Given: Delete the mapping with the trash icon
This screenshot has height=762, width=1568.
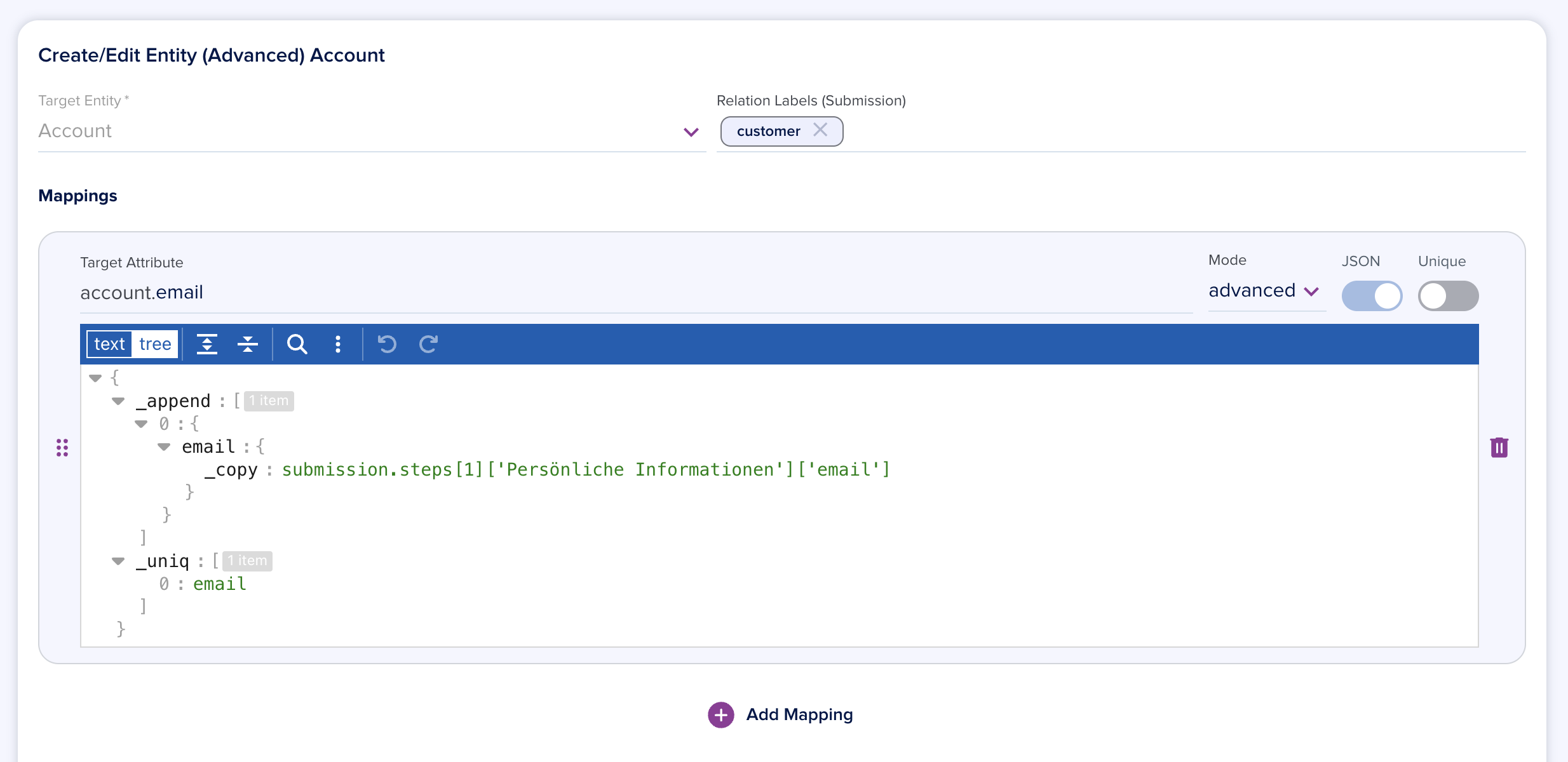Looking at the screenshot, I should pos(1499,448).
